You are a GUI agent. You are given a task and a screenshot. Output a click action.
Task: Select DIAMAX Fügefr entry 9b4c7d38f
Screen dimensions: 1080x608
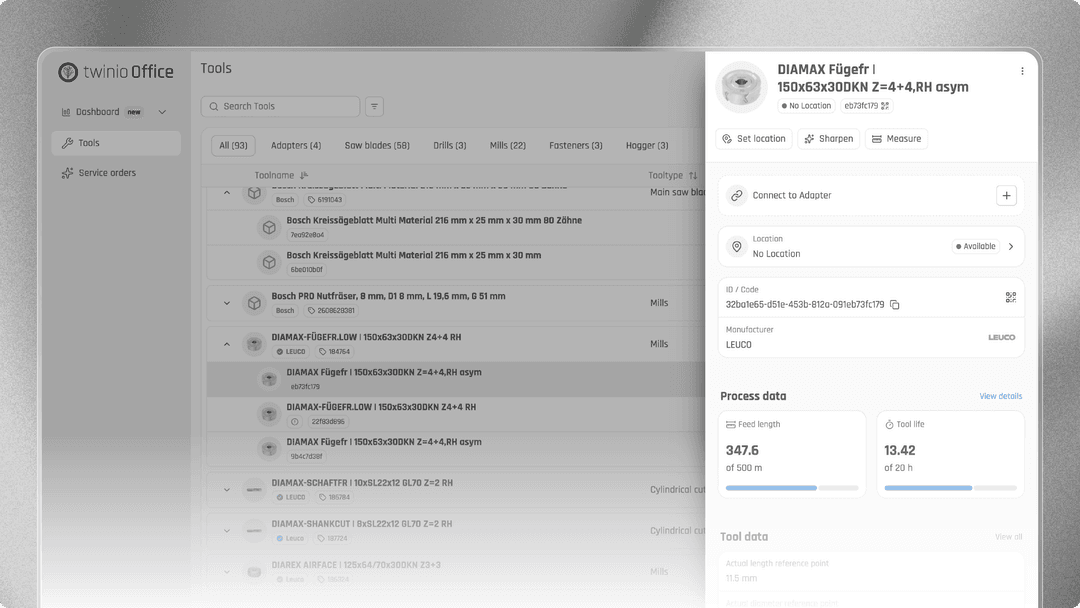tap(455, 449)
